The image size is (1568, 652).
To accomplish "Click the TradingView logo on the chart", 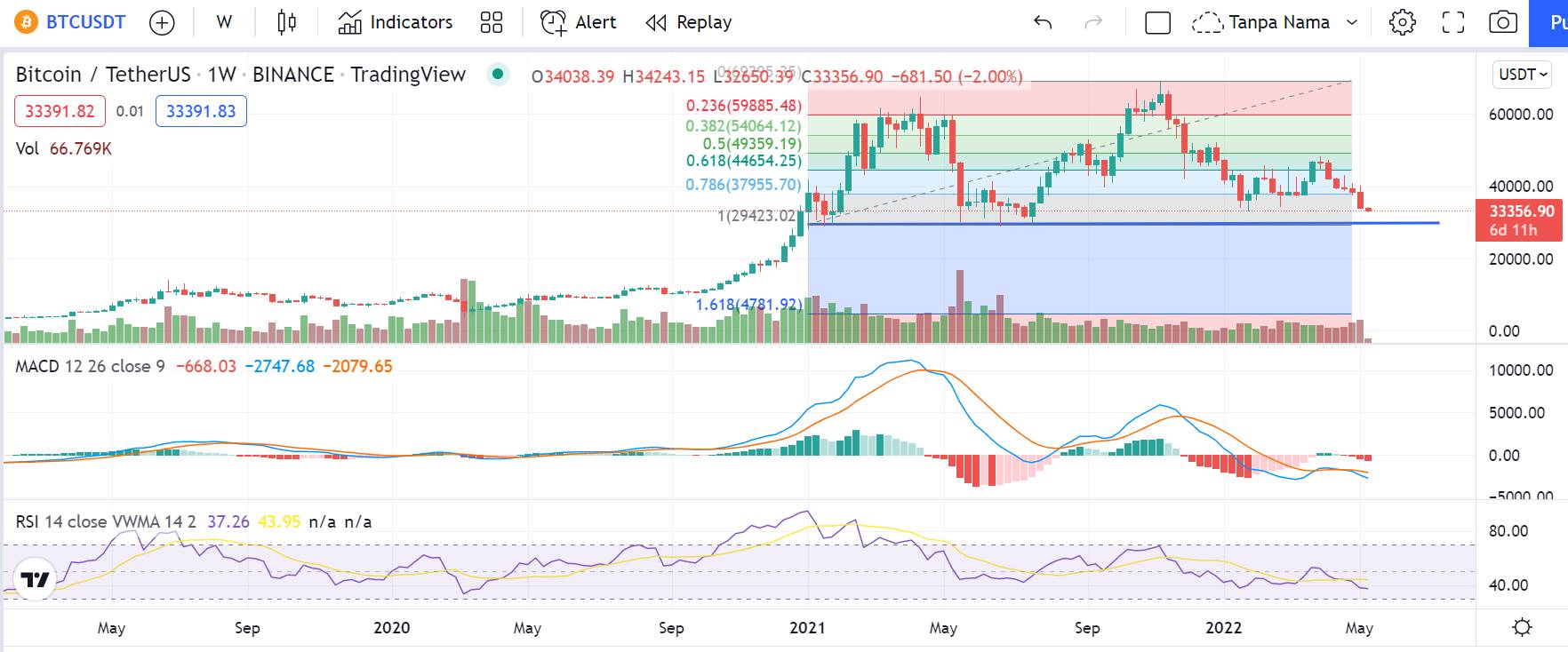I will pos(35,580).
